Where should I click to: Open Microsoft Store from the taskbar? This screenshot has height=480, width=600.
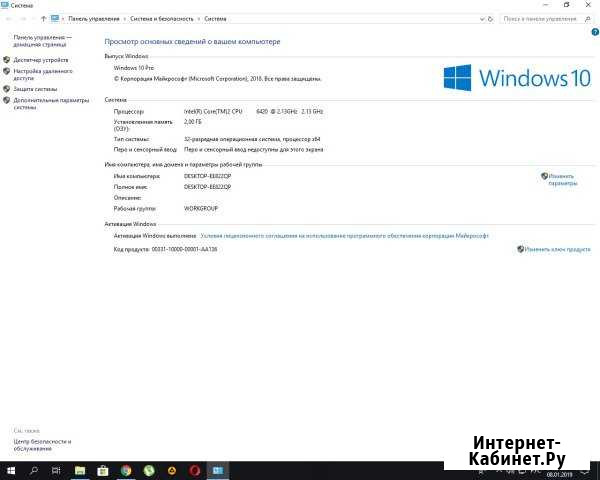[x=103, y=470]
